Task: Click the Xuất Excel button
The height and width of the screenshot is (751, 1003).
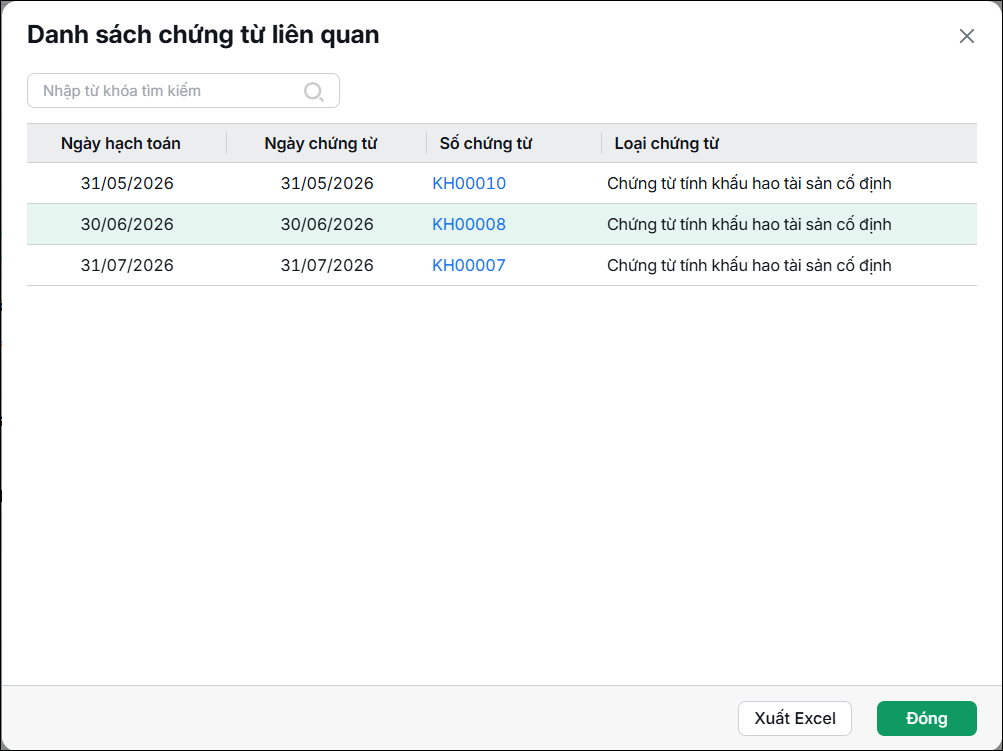Action: 794,718
